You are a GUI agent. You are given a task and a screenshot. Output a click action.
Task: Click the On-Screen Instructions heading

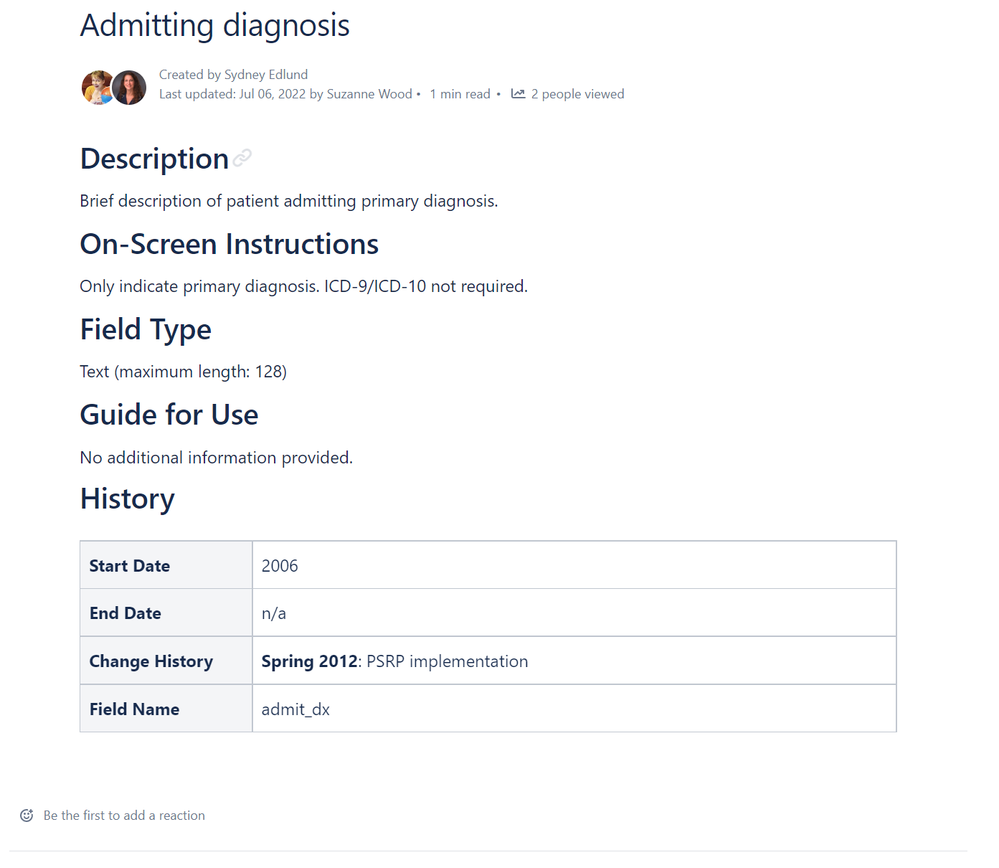229,244
